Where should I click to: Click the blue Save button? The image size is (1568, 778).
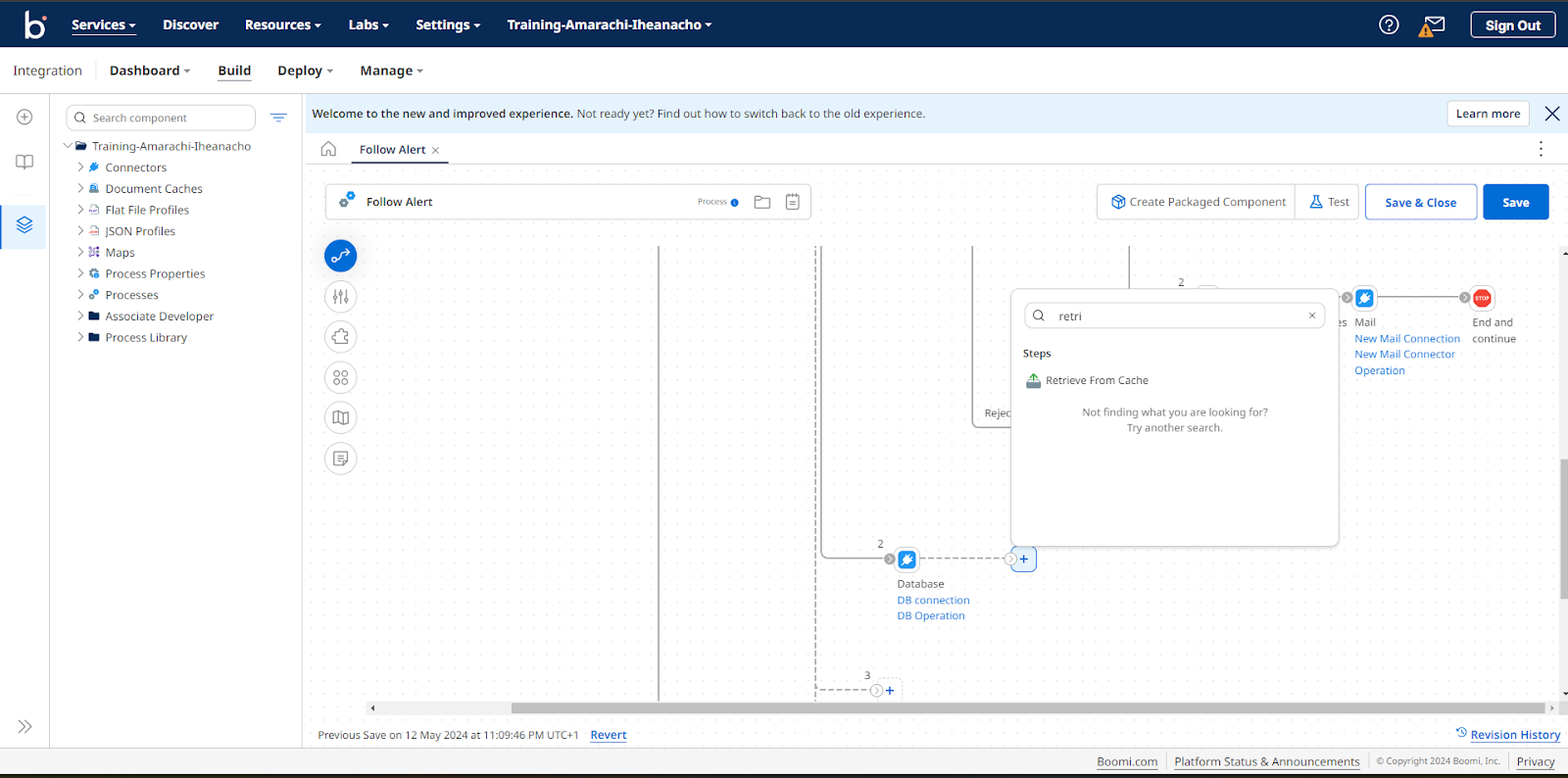tap(1515, 203)
